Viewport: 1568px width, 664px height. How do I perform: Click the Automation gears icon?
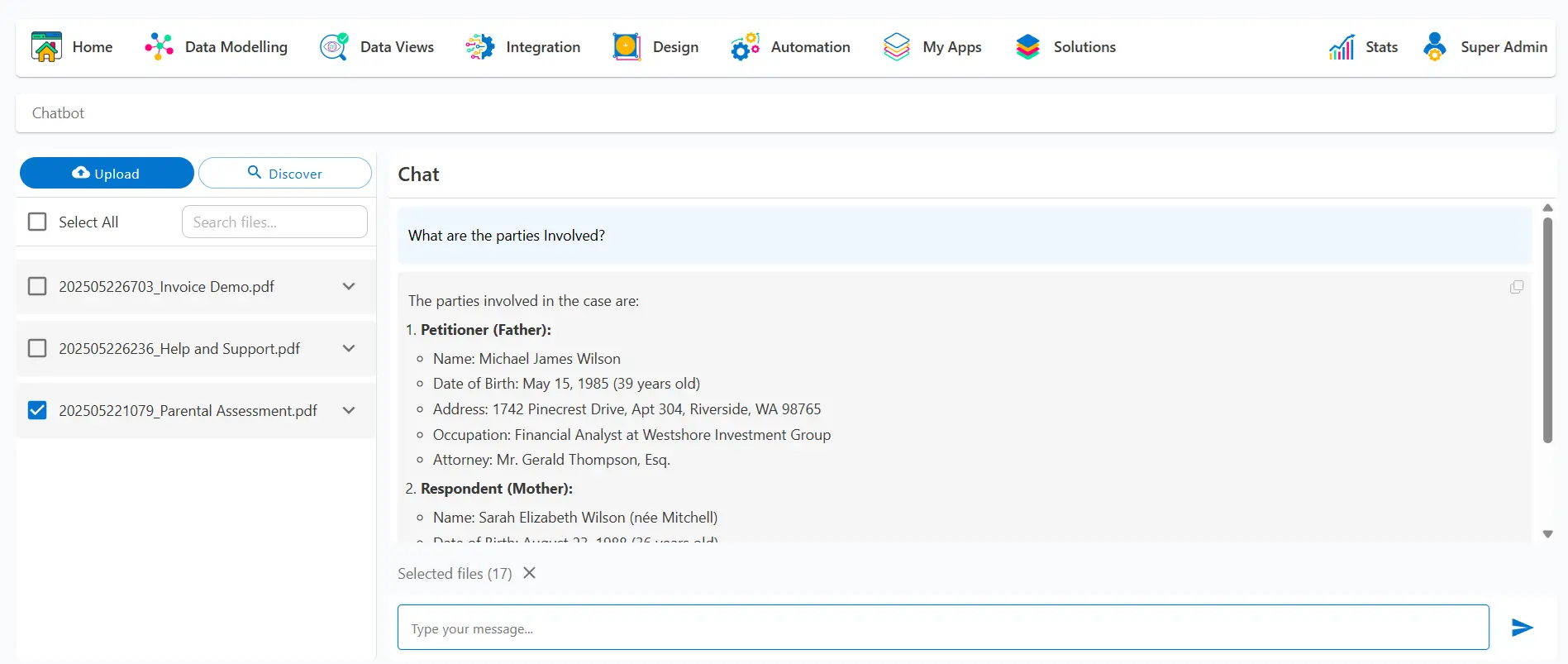coord(745,47)
